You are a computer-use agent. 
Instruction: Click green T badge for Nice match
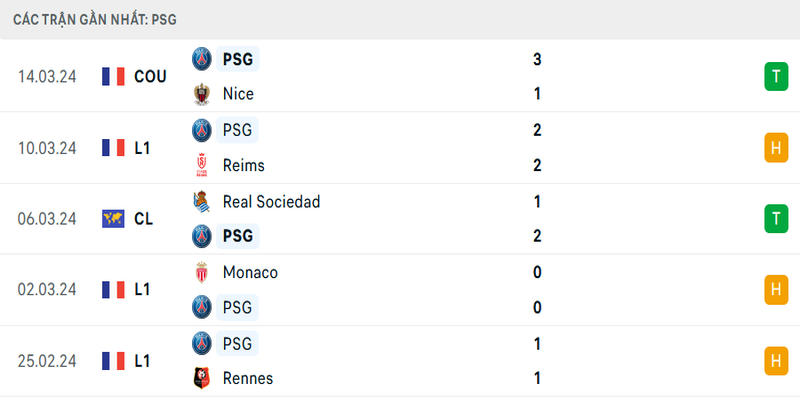coord(775,76)
